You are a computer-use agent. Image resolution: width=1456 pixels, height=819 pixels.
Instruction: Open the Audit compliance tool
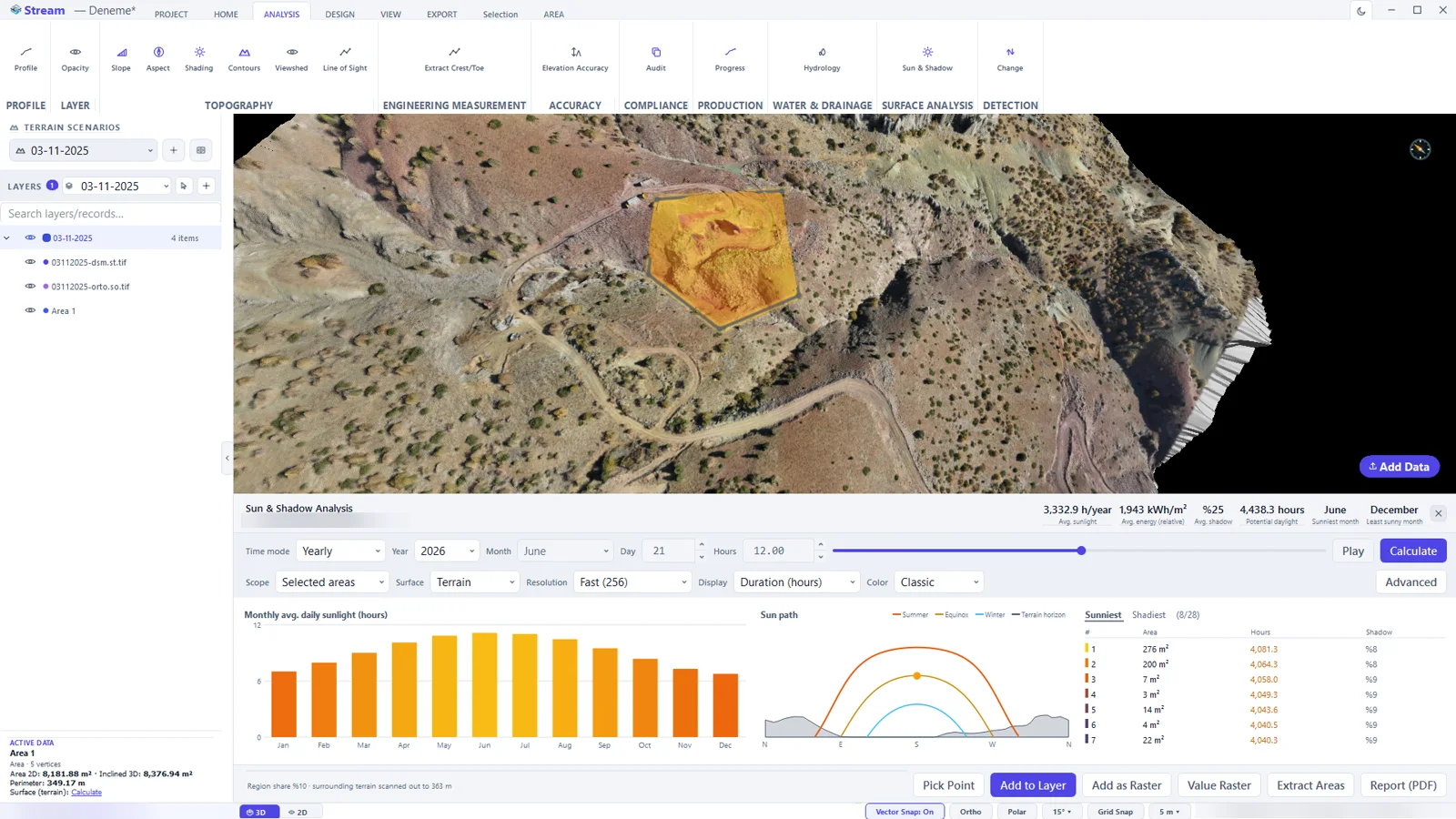pos(656,59)
